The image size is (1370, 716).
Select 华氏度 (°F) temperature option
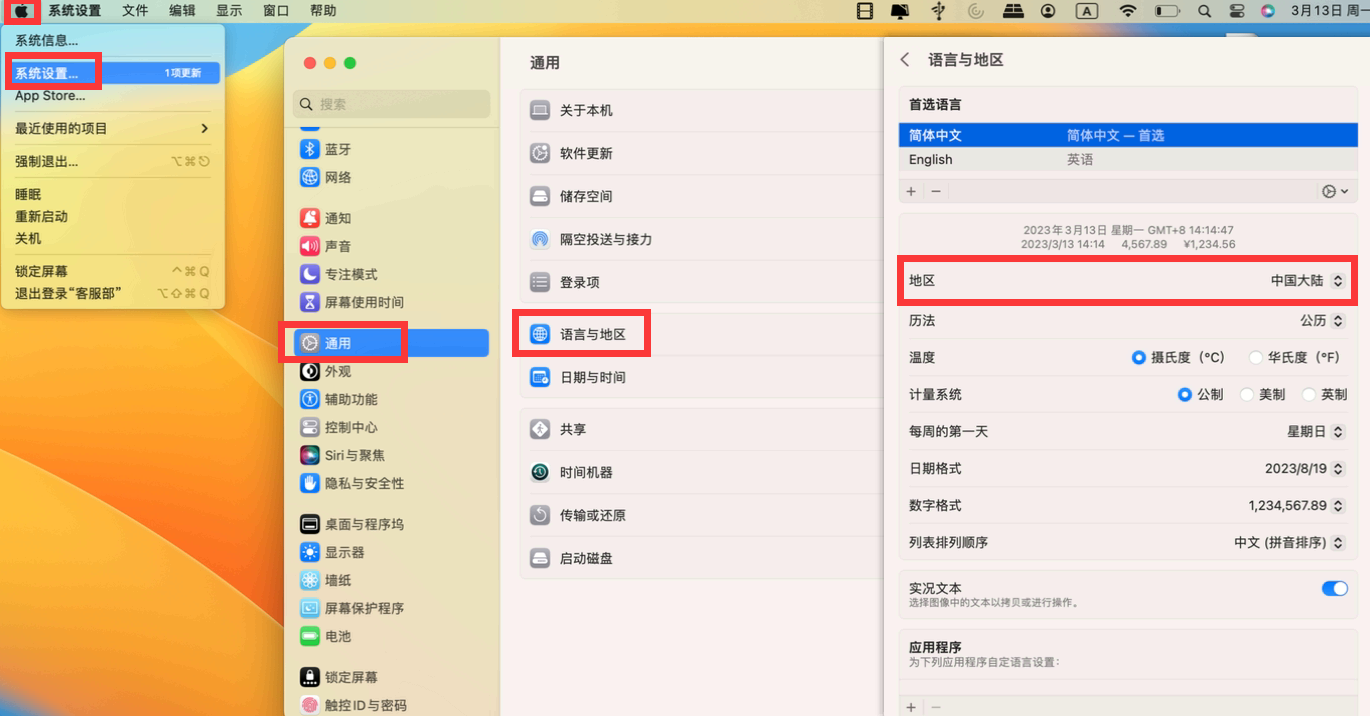coord(1256,357)
